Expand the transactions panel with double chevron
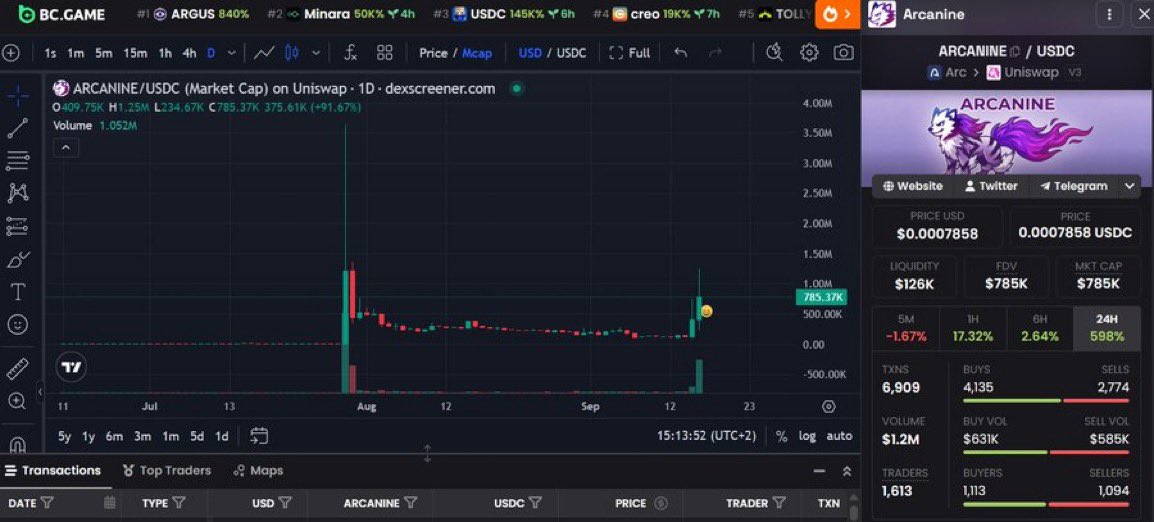Image resolution: width=1154 pixels, height=522 pixels. click(x=847, y=471)
